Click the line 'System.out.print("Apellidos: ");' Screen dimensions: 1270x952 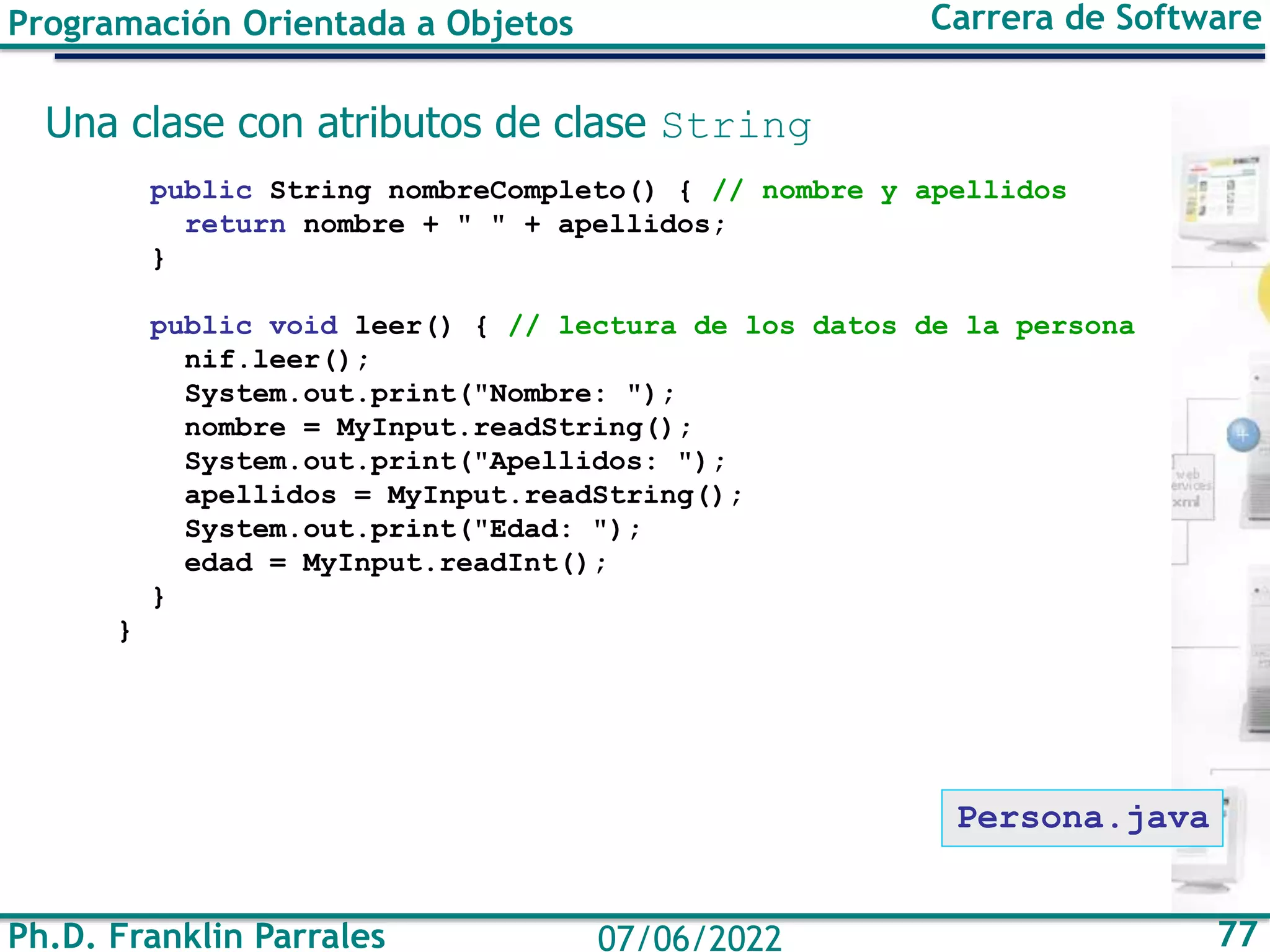(455, 462)
